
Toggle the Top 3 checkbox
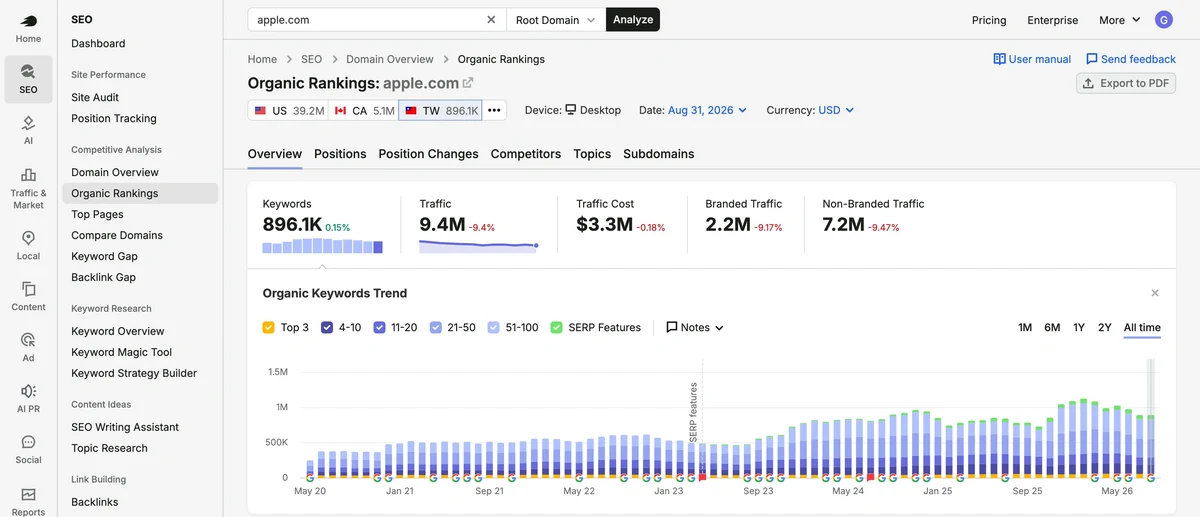tap(268, 327)
